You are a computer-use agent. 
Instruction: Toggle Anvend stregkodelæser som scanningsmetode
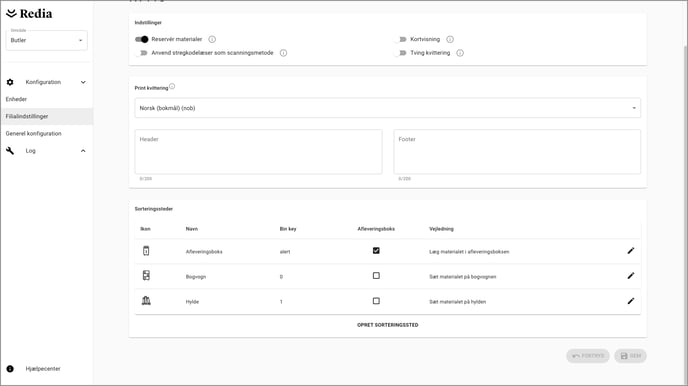[142, 53]
